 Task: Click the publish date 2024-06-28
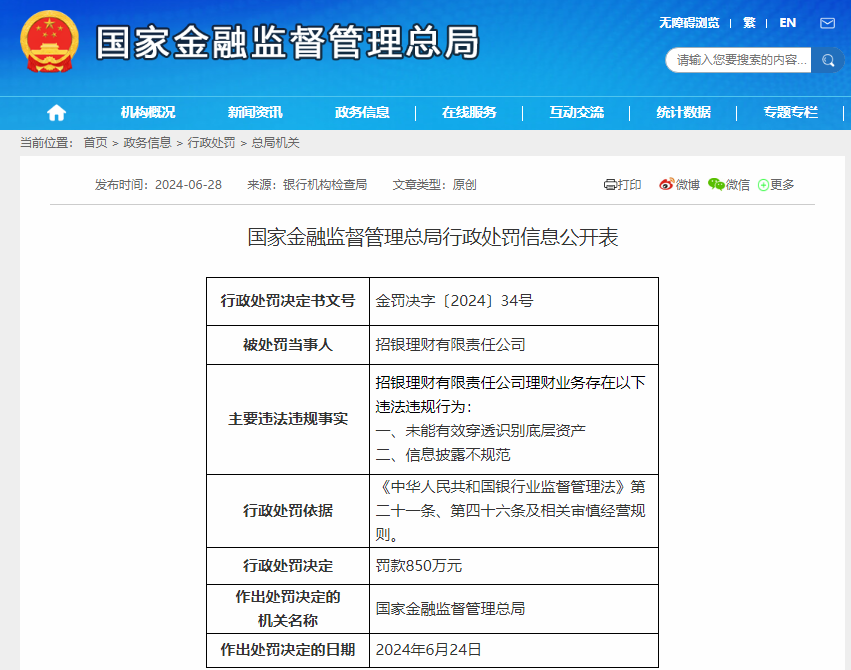(188, 185)
